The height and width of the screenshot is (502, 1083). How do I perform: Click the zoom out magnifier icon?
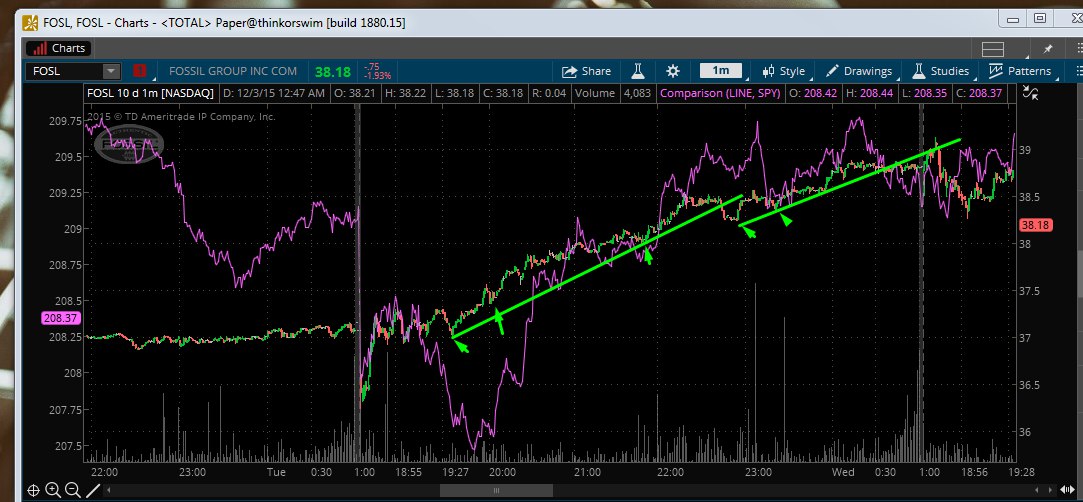pyautogui.click(x=73, y=491)
